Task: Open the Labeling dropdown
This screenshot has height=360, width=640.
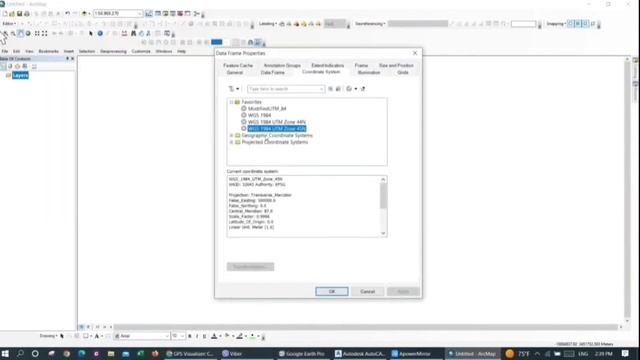Action: (x=268, y=24)
